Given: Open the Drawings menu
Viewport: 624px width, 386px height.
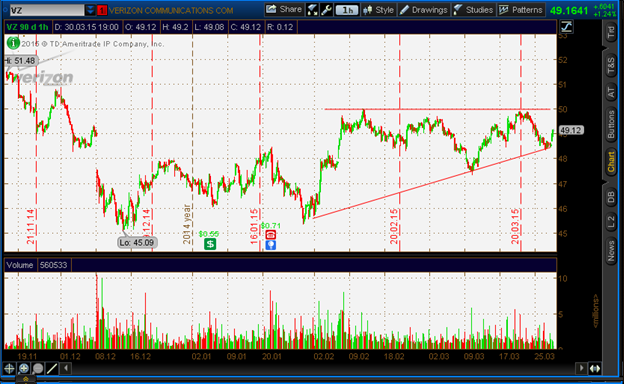Looking at the screenshot, I should click(424, 10).
